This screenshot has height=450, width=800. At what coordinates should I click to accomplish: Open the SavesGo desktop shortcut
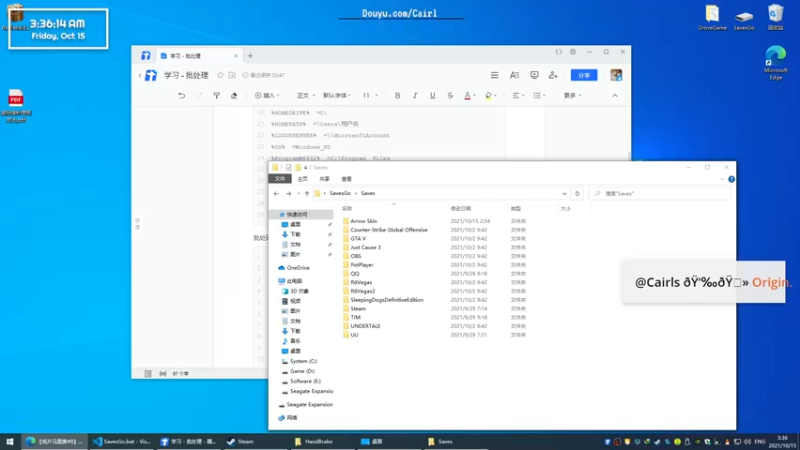click(x=744, y=18)
